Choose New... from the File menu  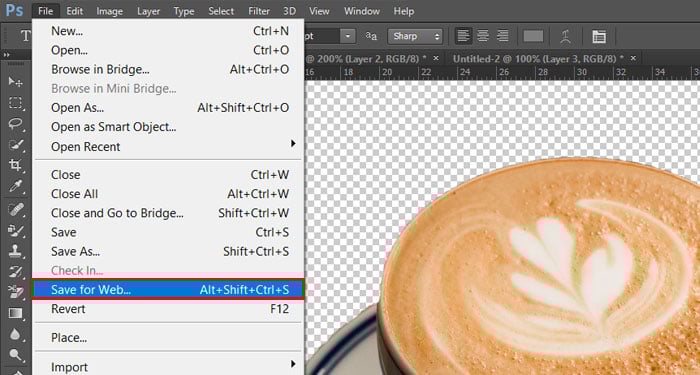pyautogui.click(x=168, y=31)
